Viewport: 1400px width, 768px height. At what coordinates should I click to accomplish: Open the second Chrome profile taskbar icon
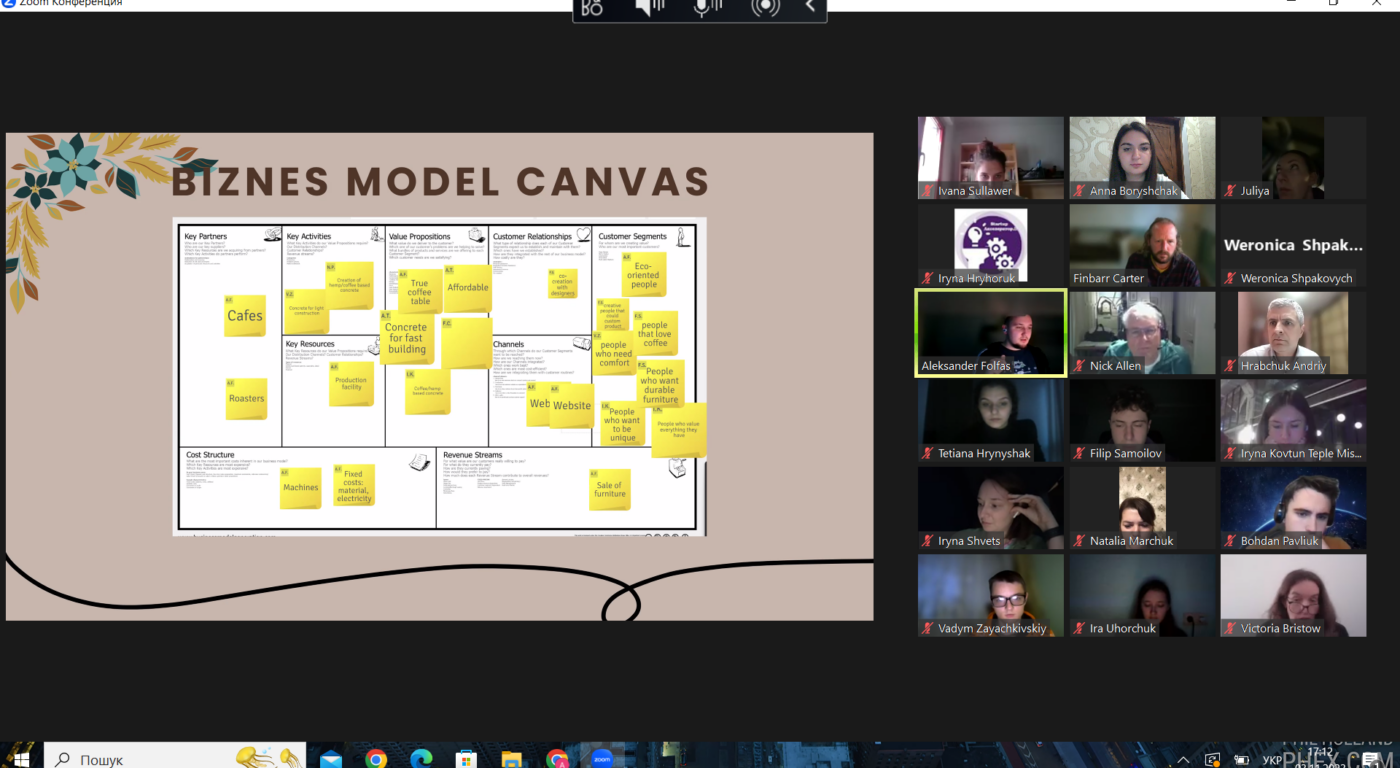pyautogui.click(x=557, y=758)
